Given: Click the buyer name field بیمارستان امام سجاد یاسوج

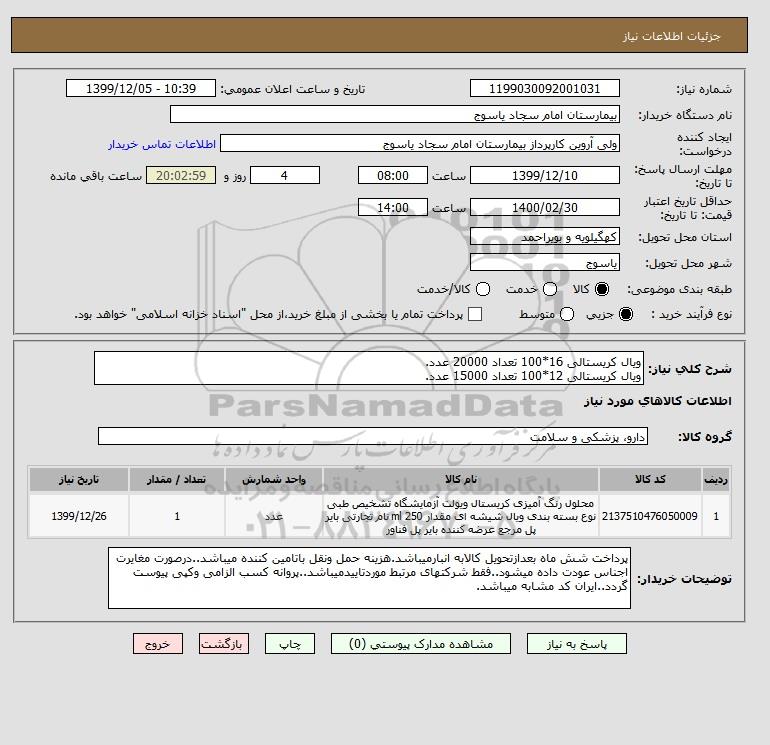Looking at the screenshot, I should click(x=395, y=114).
